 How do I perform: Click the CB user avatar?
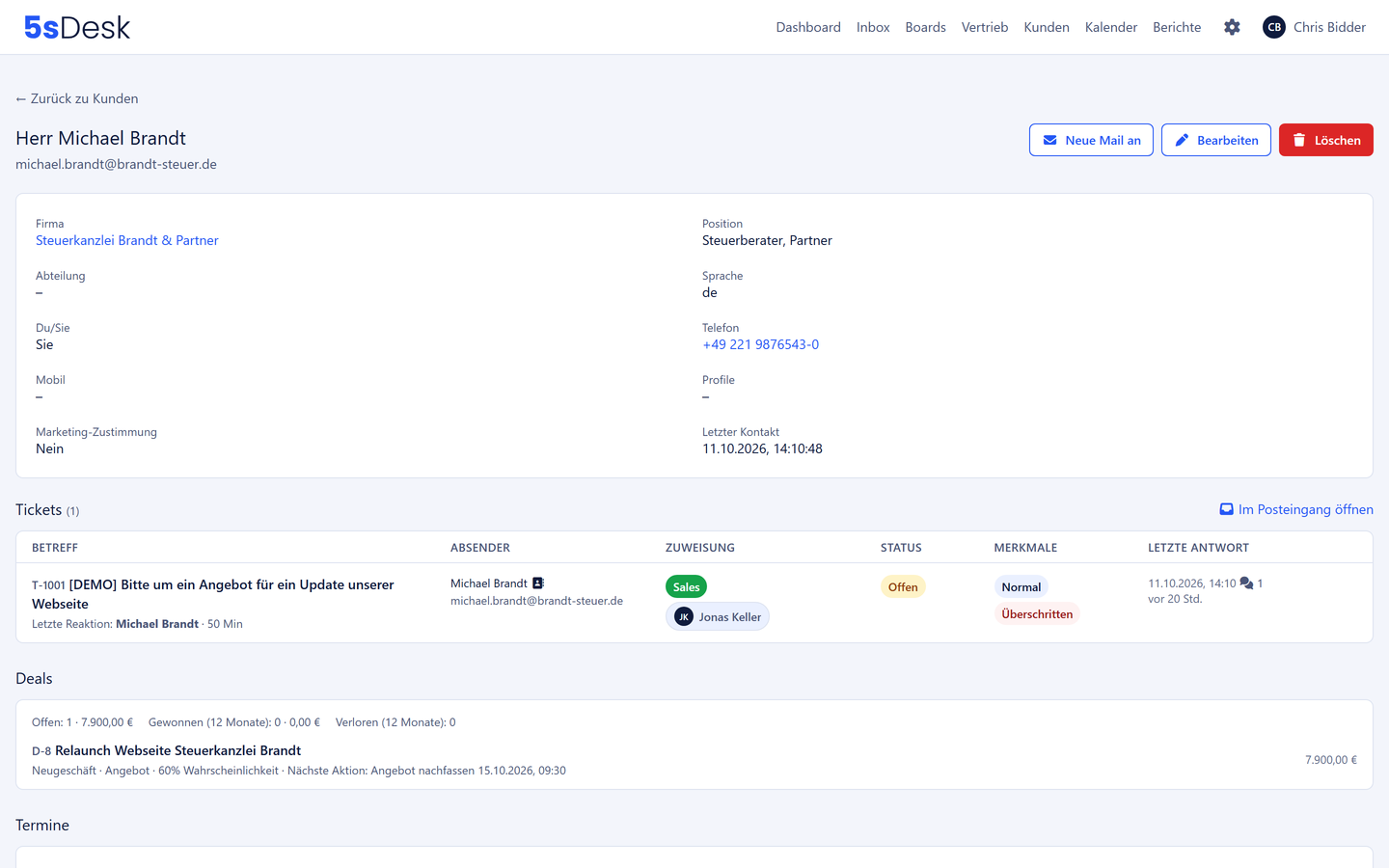[1274, 27]
